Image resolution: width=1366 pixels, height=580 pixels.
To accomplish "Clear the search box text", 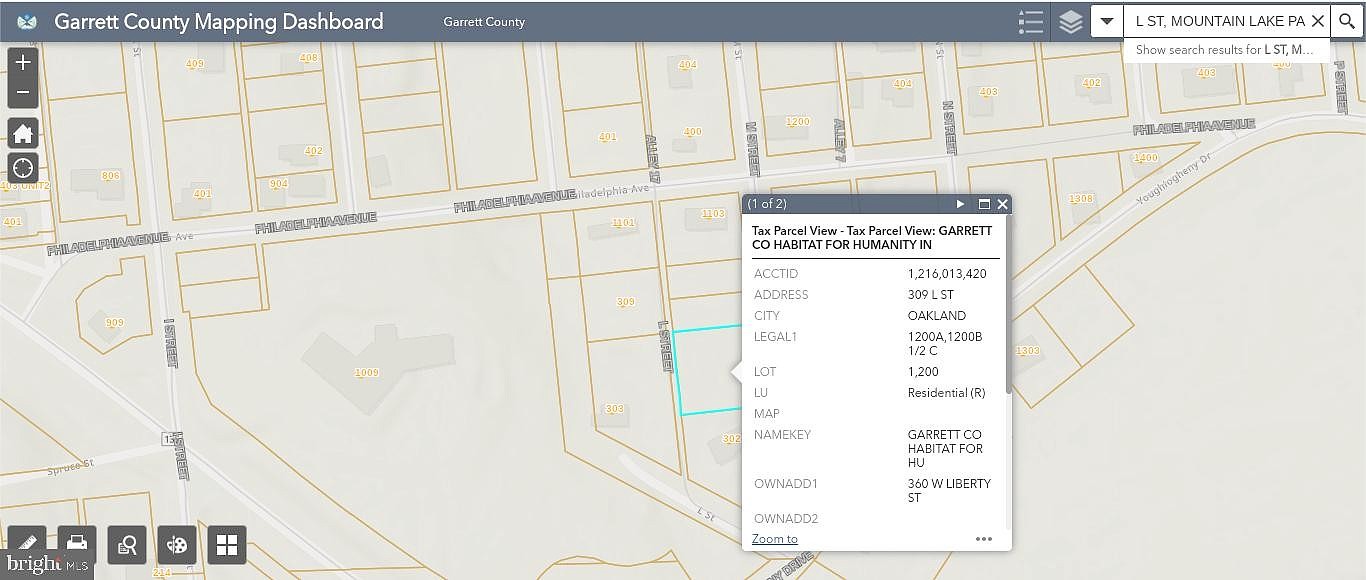I will coord(1317,21).
